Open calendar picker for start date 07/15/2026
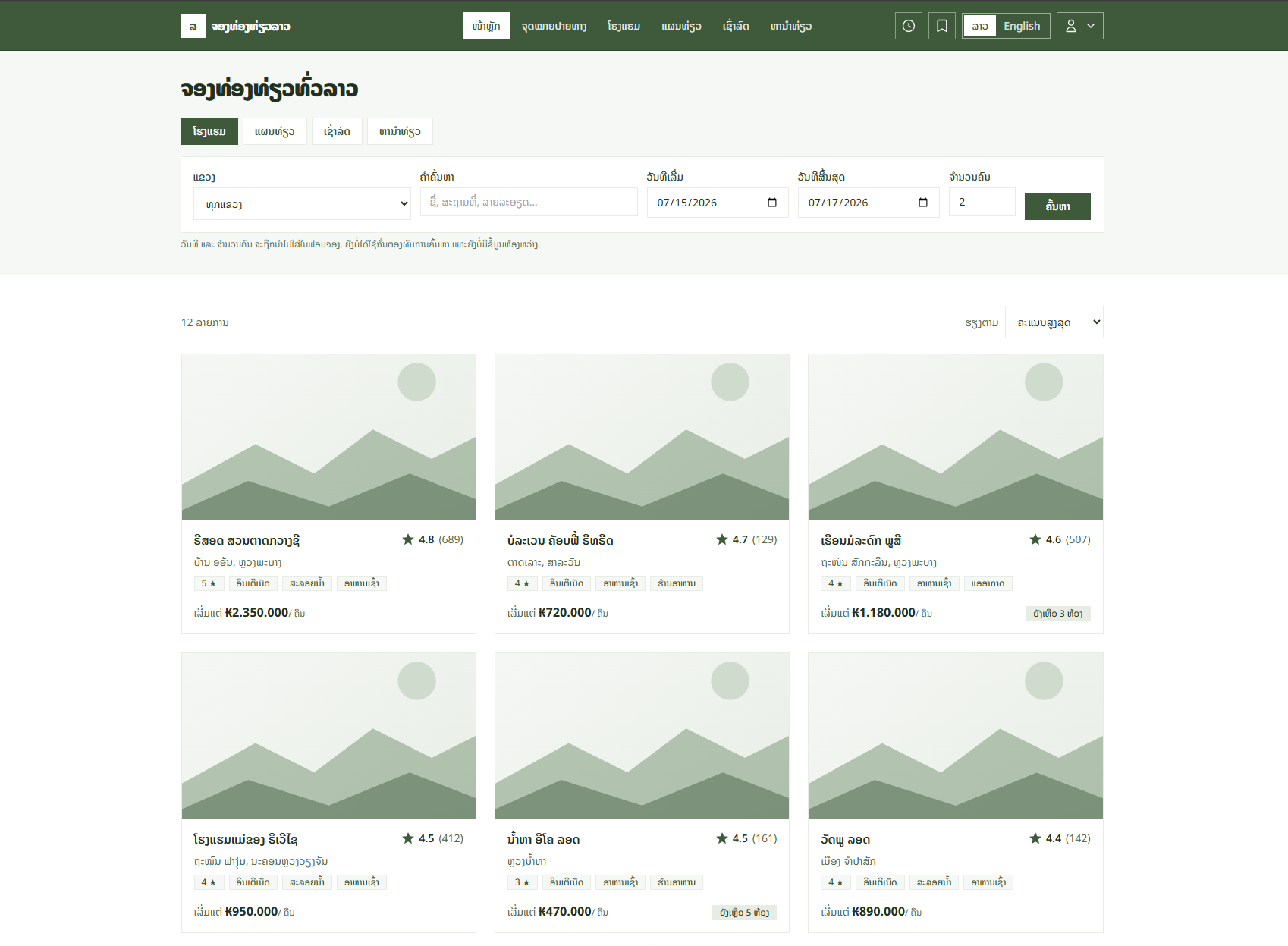Image resolution: width=1288 pixels, height=946 pixels. click(x=772, y=203)
